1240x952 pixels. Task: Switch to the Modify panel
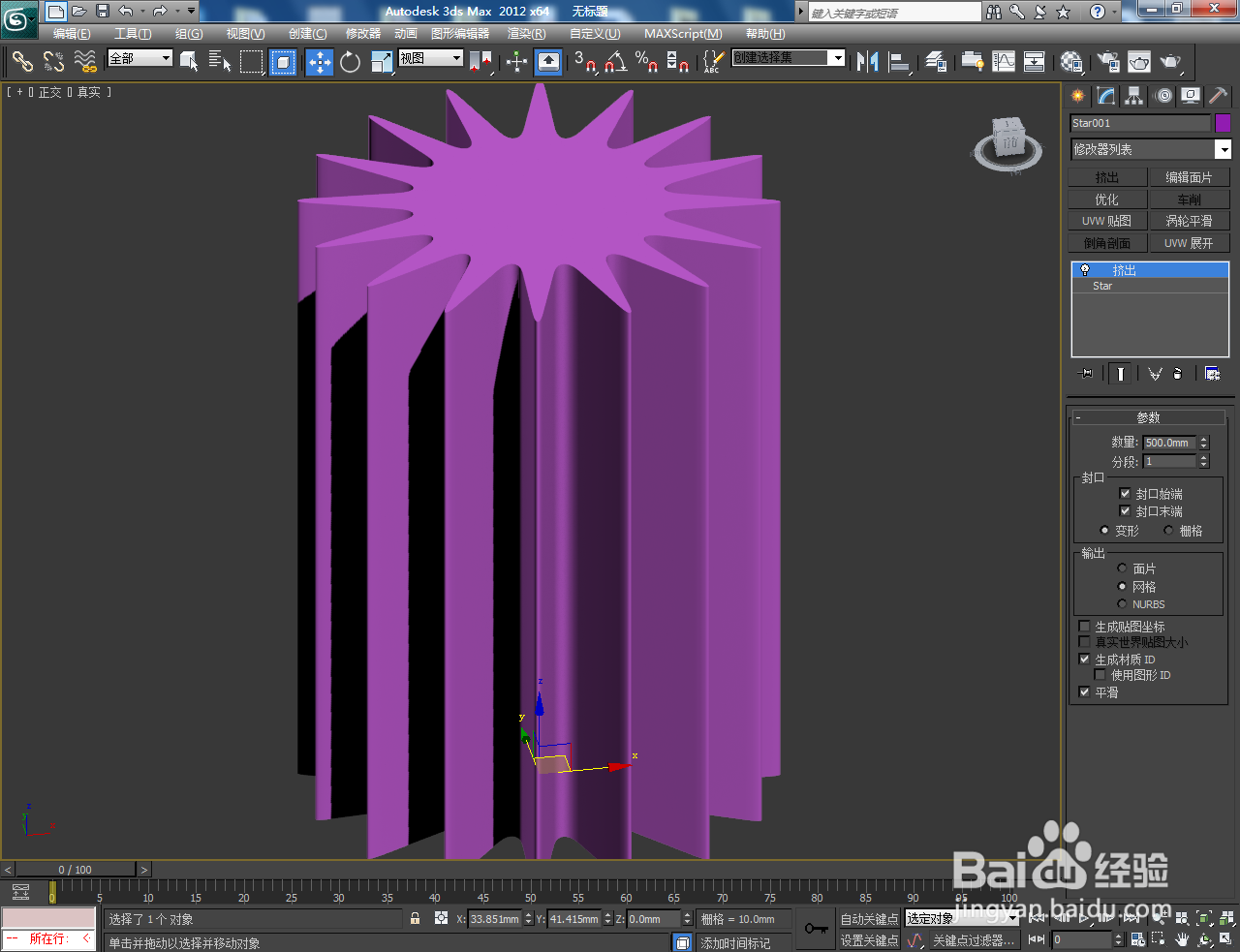1106,96
